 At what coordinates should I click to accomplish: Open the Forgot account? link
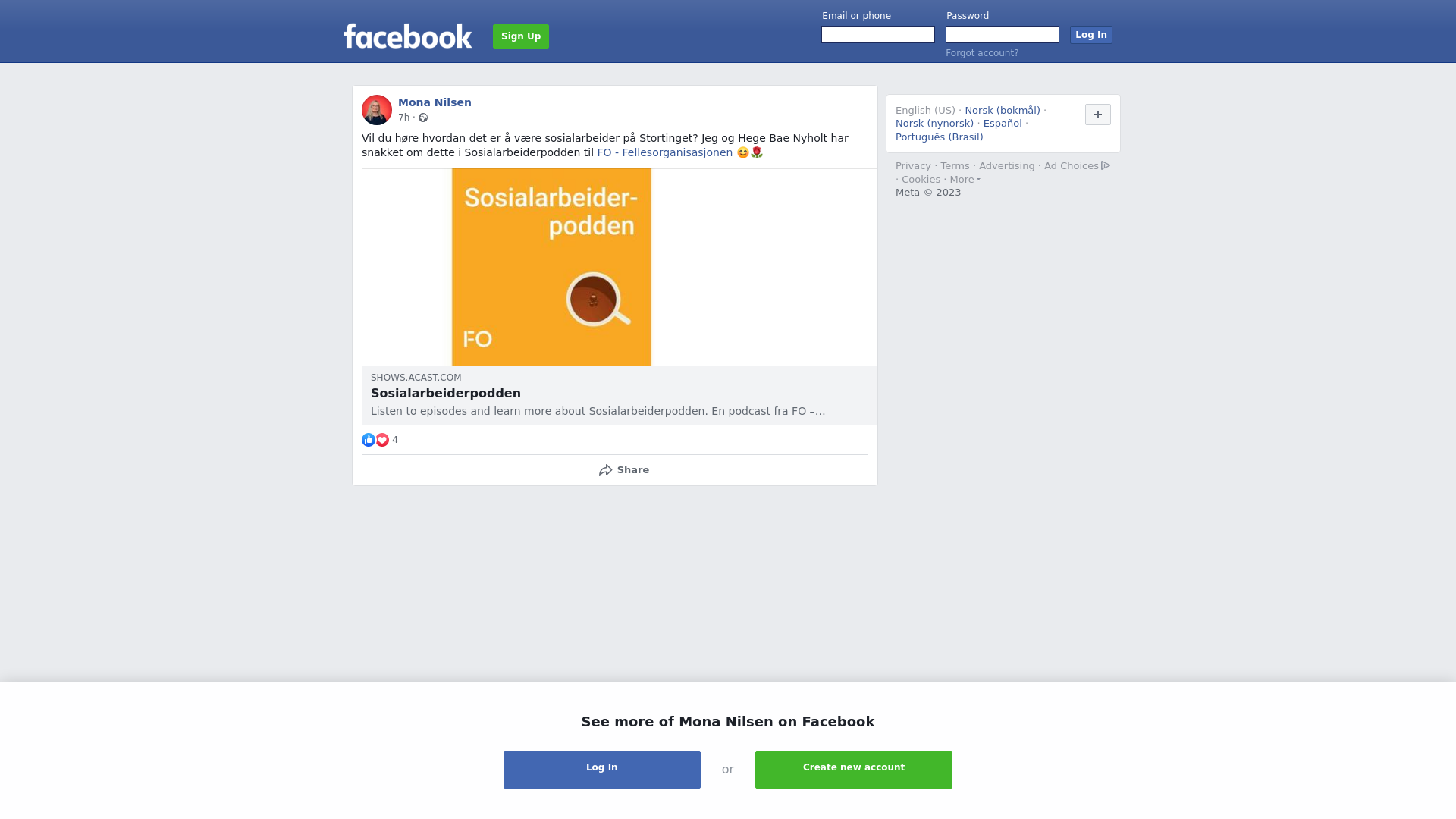(x=982, y=53)
